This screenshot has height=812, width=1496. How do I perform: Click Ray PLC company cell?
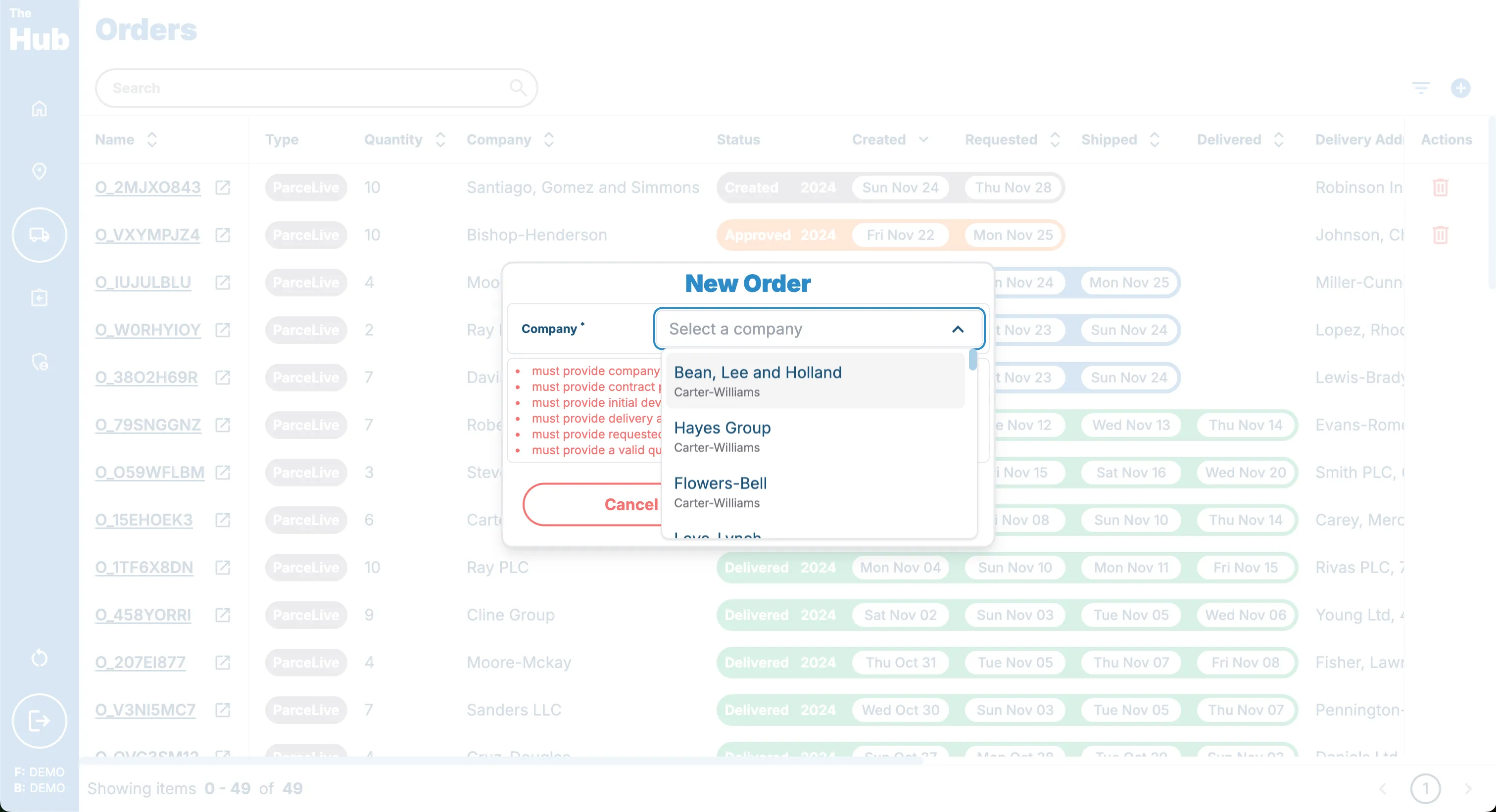tap(498, 568)
